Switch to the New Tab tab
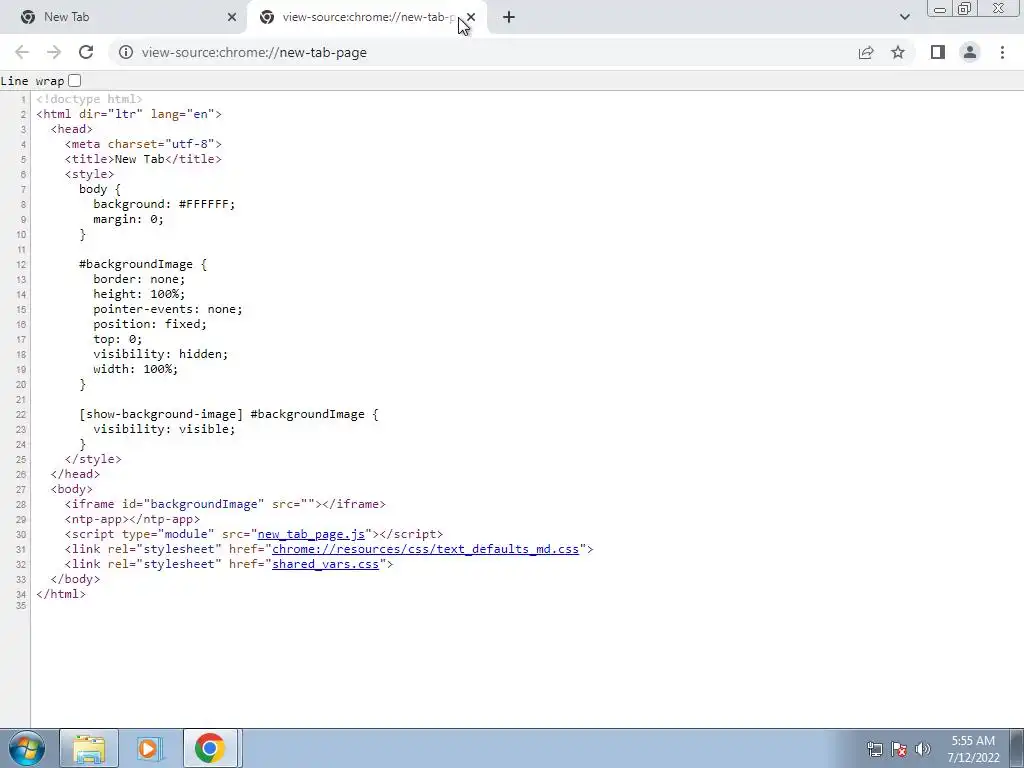The height and width of the screenshot is (768, 1024). tap(124, 17)
